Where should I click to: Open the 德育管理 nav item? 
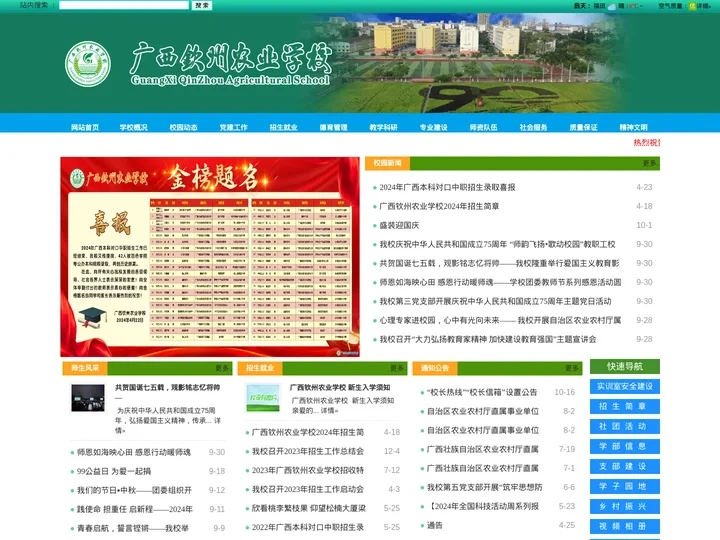click(x=333, y=127)
